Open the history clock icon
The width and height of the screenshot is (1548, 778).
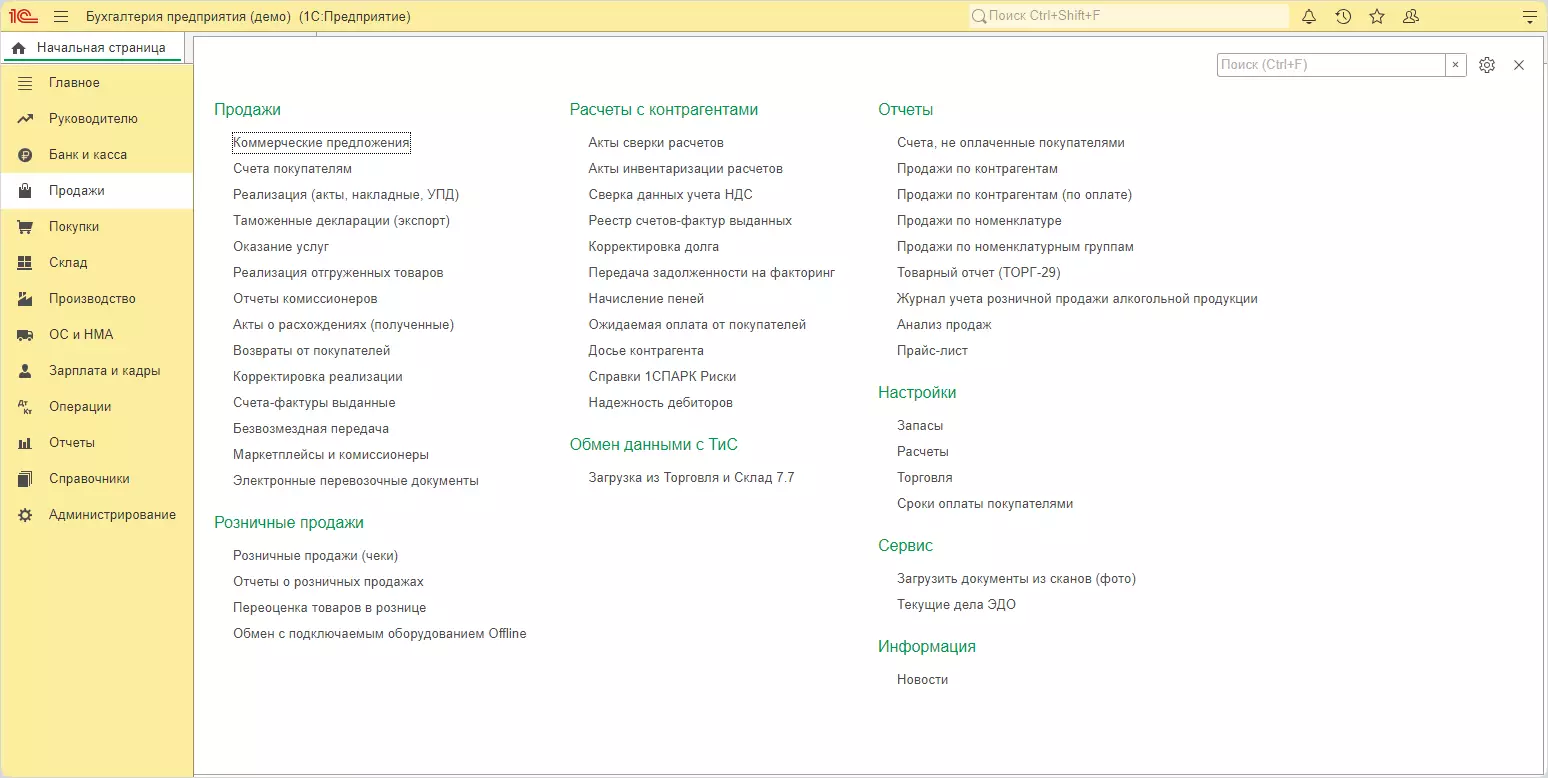tap(1343, 16)
